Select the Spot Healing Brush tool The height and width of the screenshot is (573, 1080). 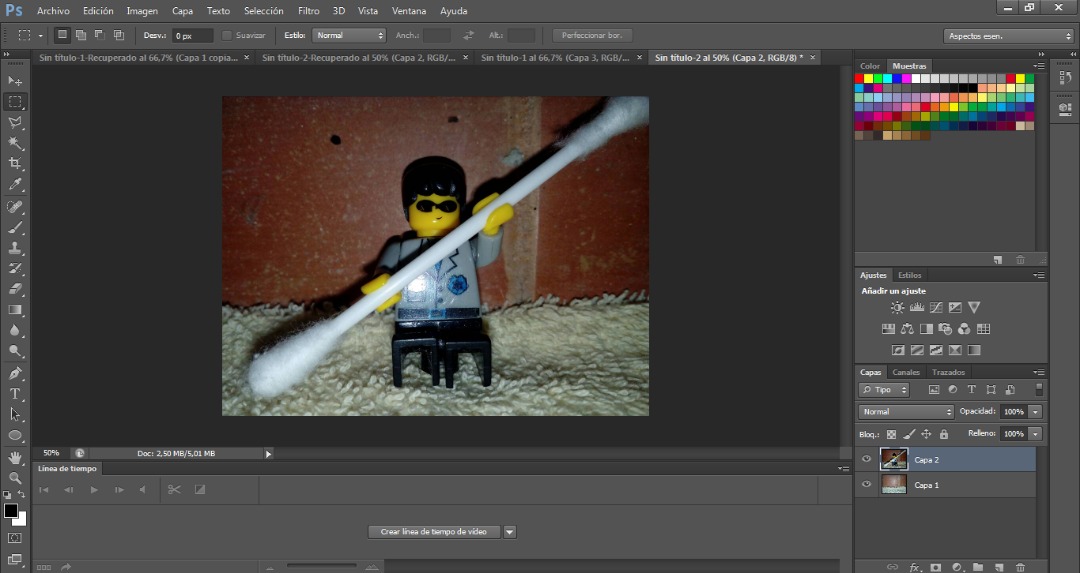tap(15, 207)
